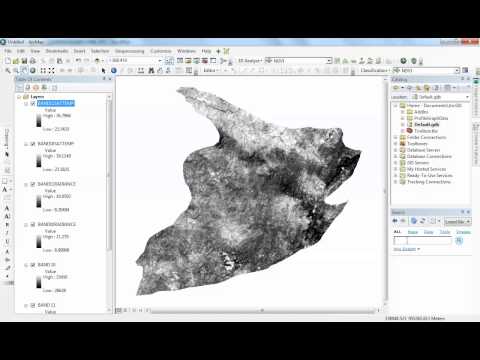Click the search text input field

(423, 240)
